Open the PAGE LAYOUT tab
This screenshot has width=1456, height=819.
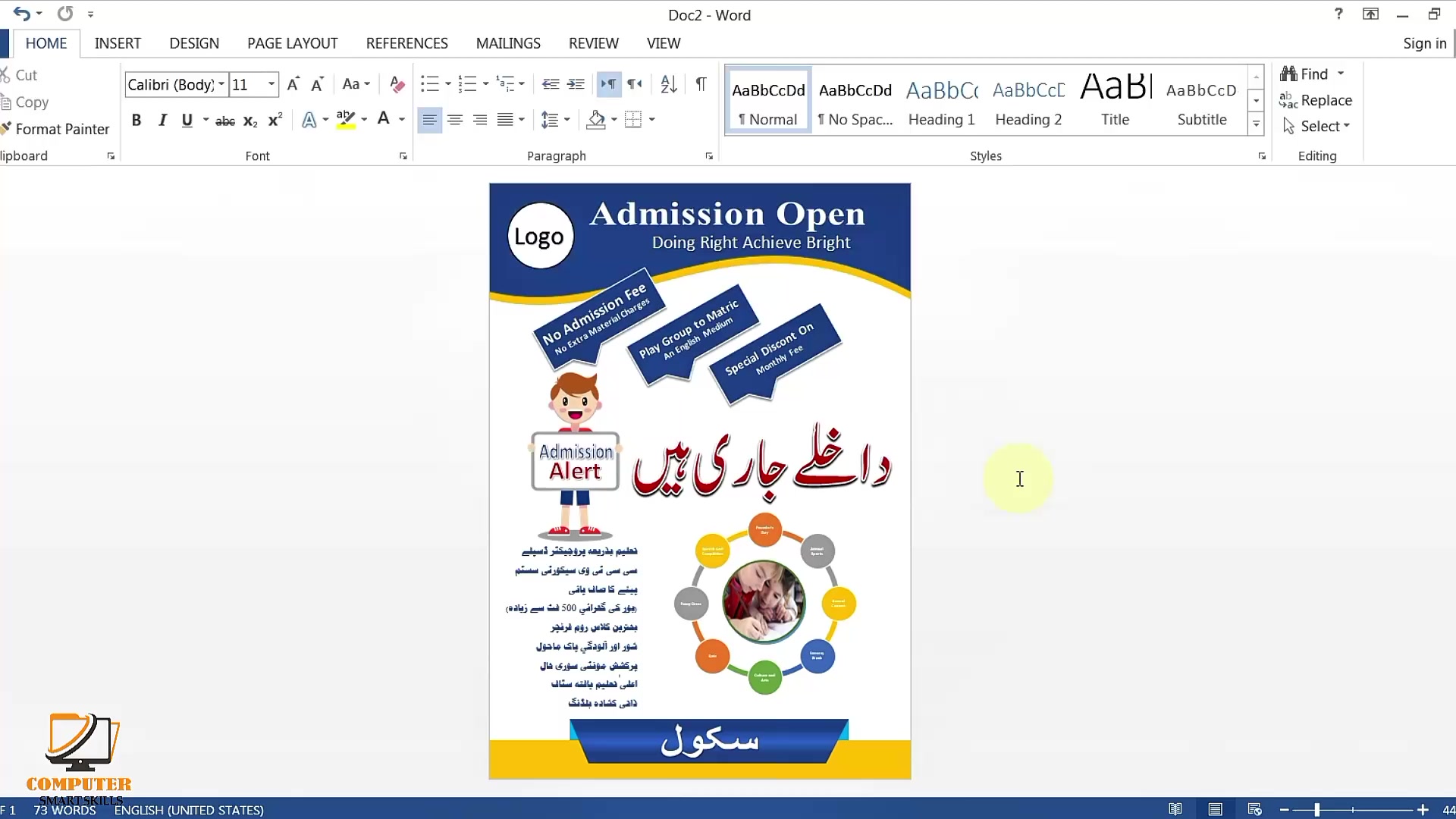coord(293,43)
